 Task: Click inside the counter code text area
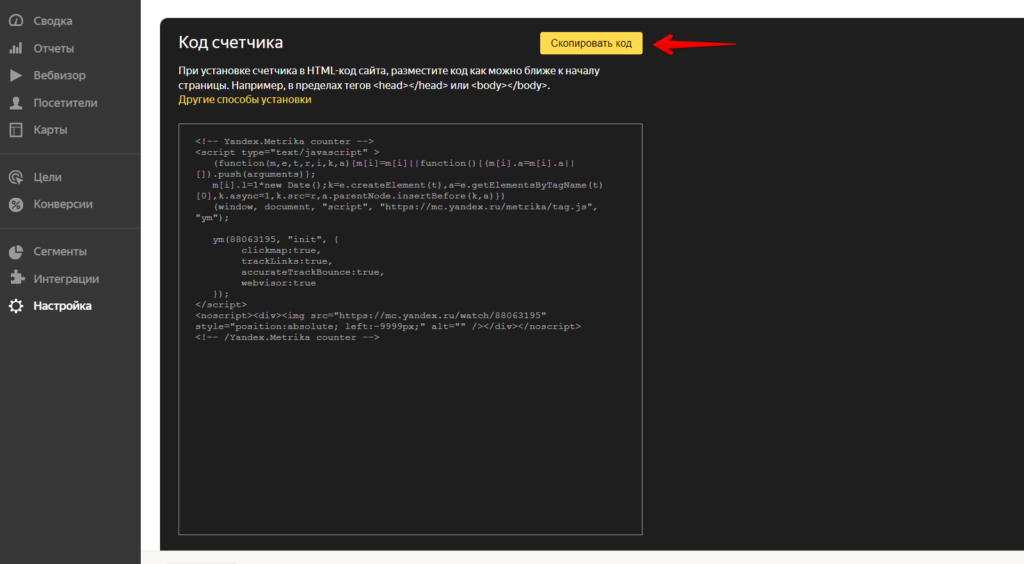click(x=410, y=329)
